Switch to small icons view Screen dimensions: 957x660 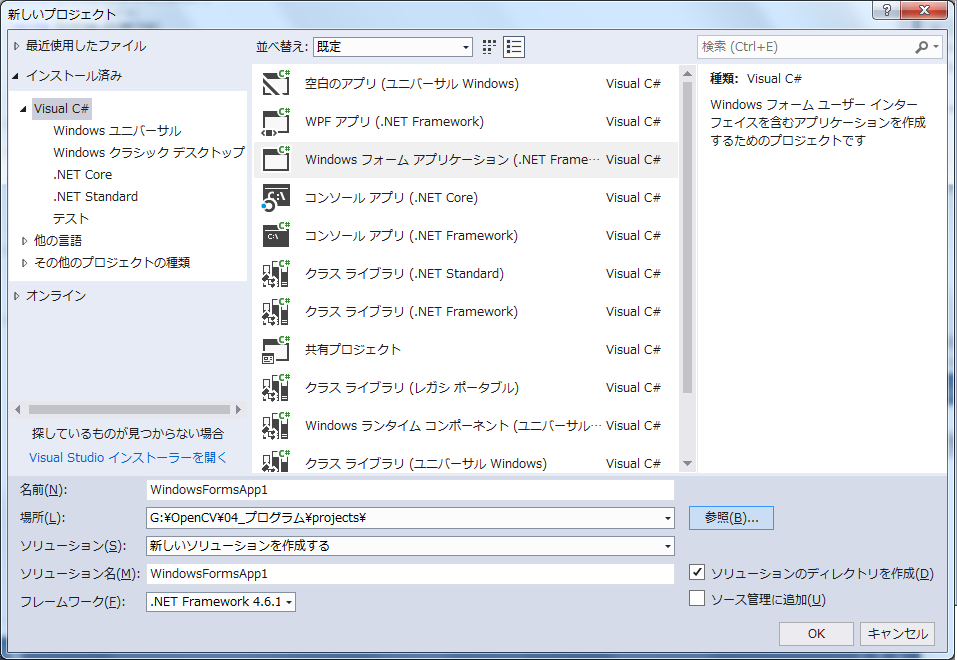(x=489, y=47)
